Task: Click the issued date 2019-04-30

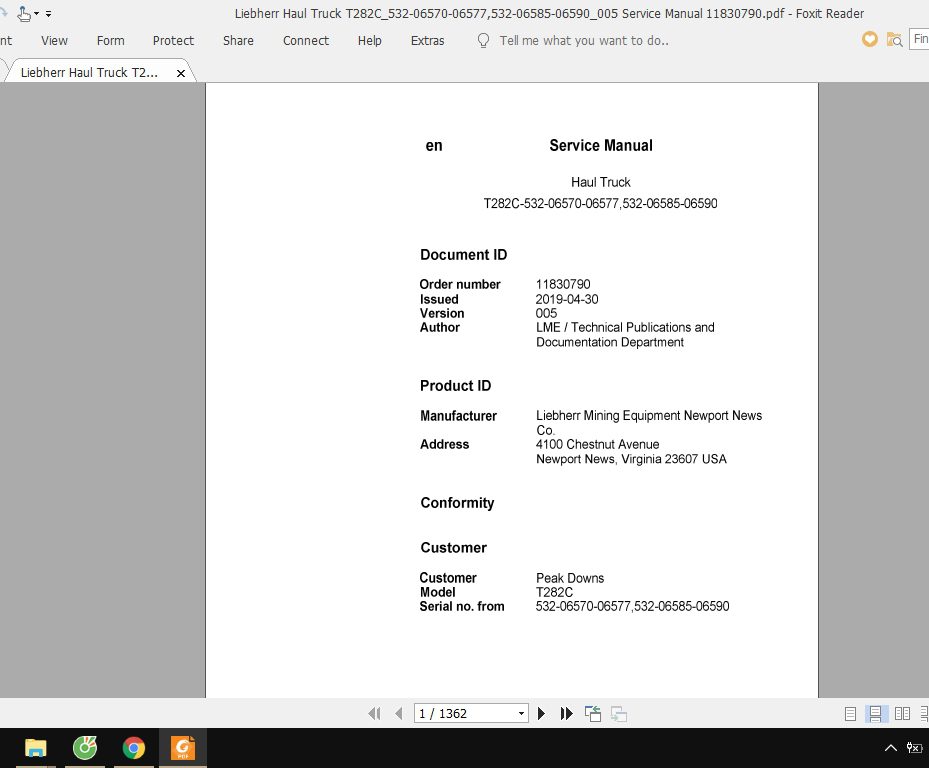Action: [567, 299]
